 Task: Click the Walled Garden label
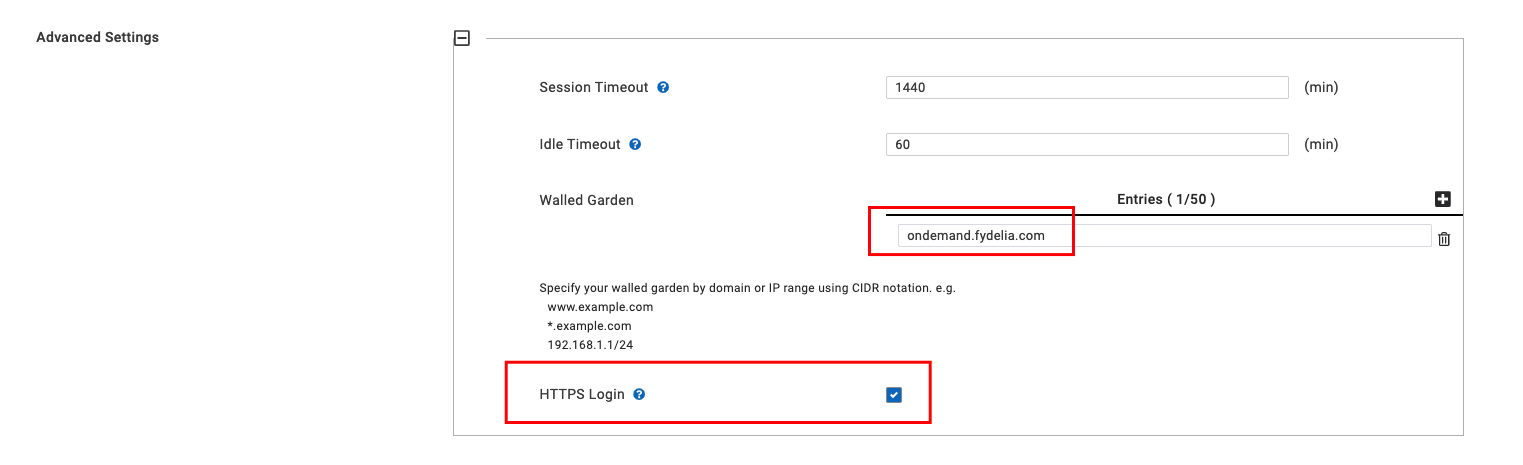pos(586,200)
